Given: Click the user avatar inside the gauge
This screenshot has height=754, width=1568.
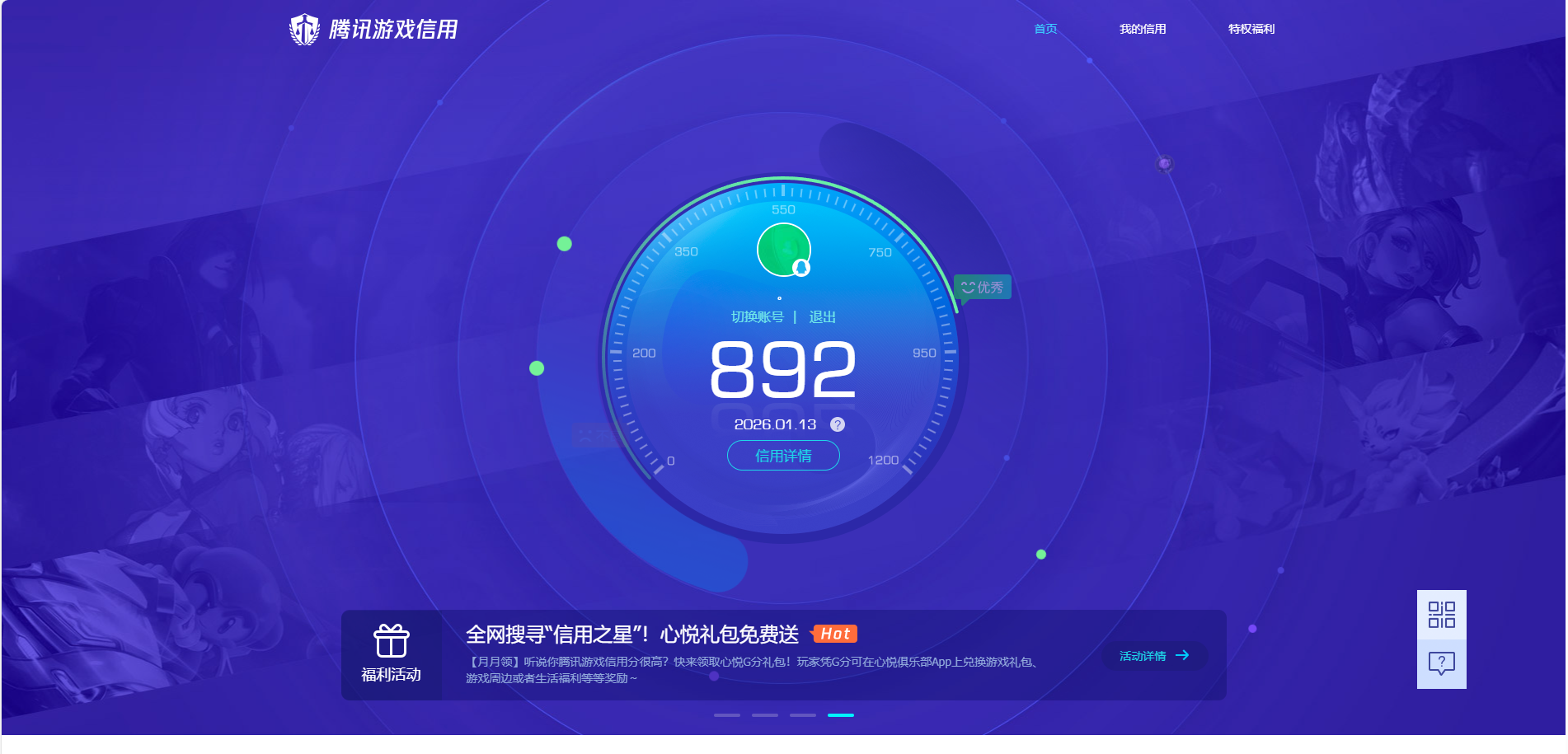Looking at the screenshot, I should click(783, 249).
